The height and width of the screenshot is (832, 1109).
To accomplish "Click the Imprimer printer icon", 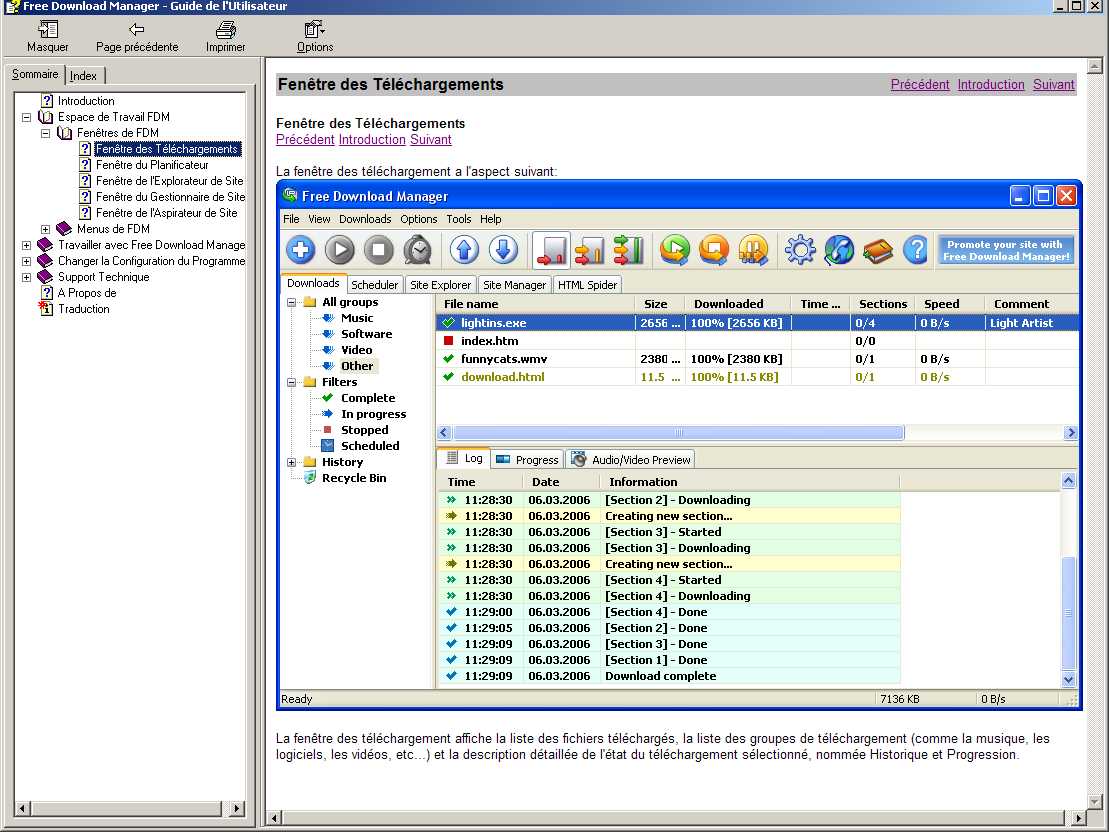I will pyautogui.click(x=226, y=30).
